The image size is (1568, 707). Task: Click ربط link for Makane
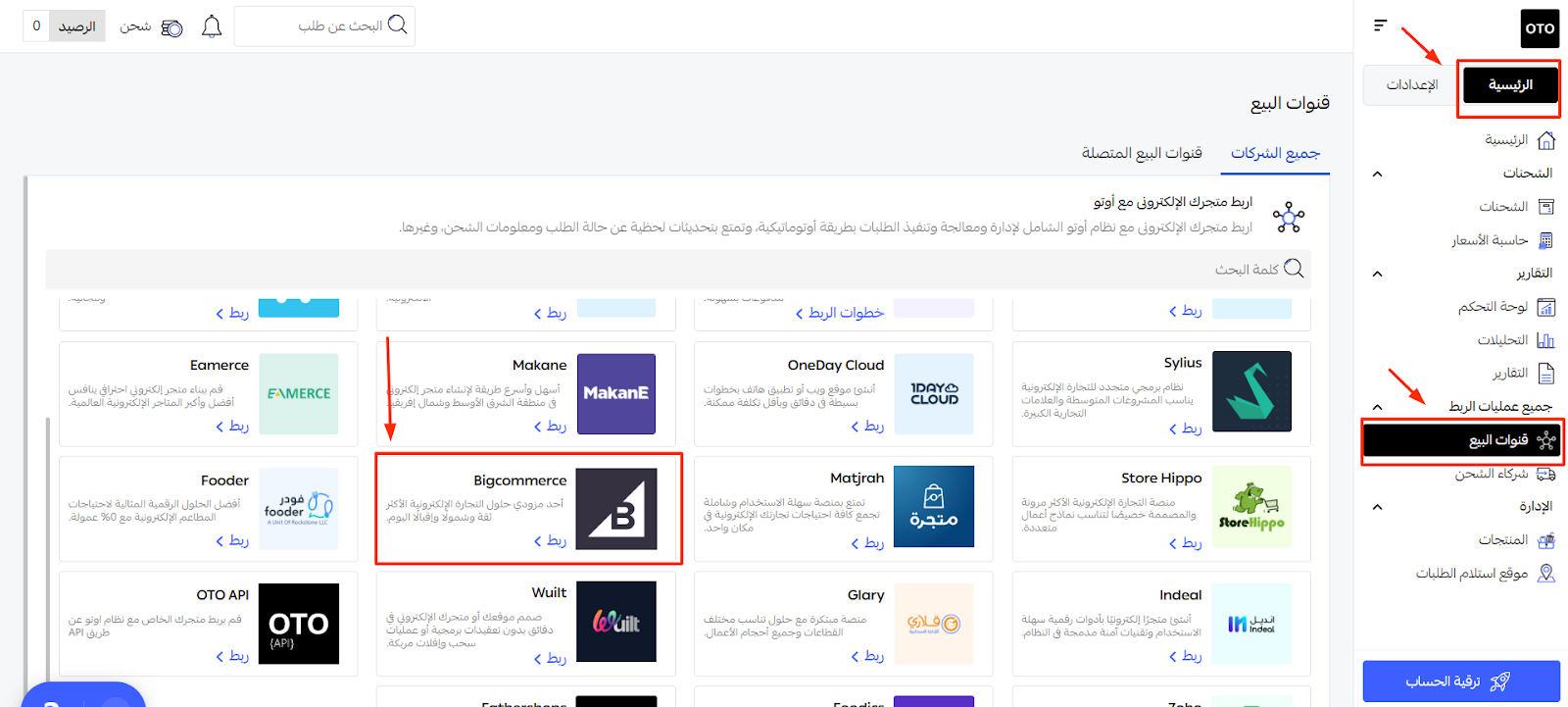tap(551, 426)
